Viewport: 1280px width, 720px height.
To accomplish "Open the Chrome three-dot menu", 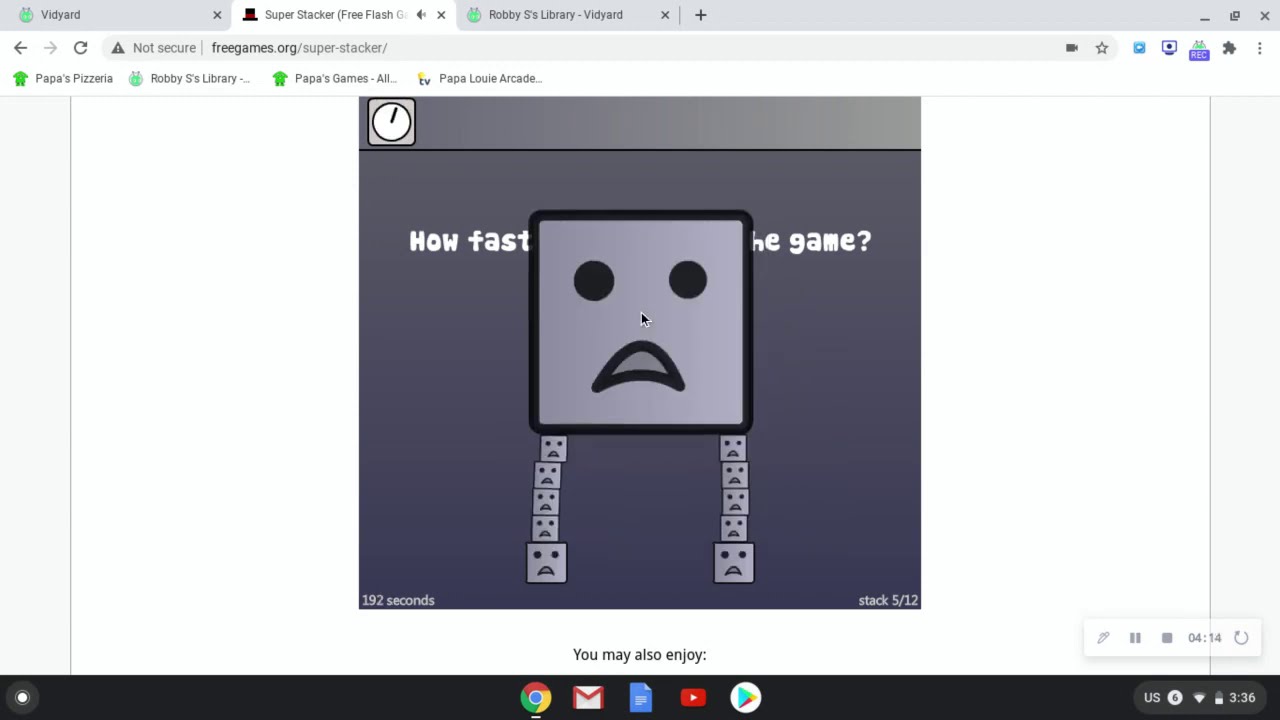I will click(1260, 48).
